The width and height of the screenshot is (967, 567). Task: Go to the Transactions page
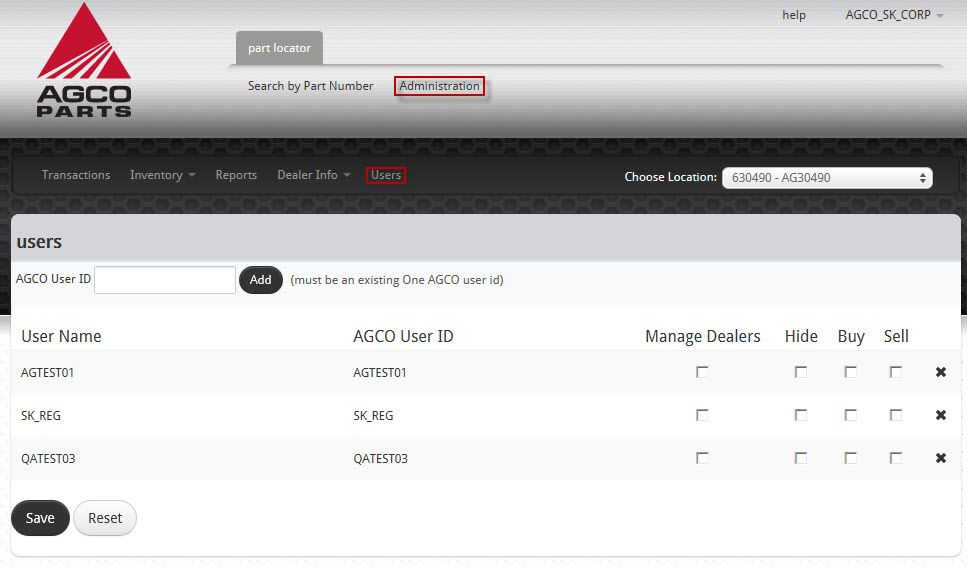tap(76, 175)
